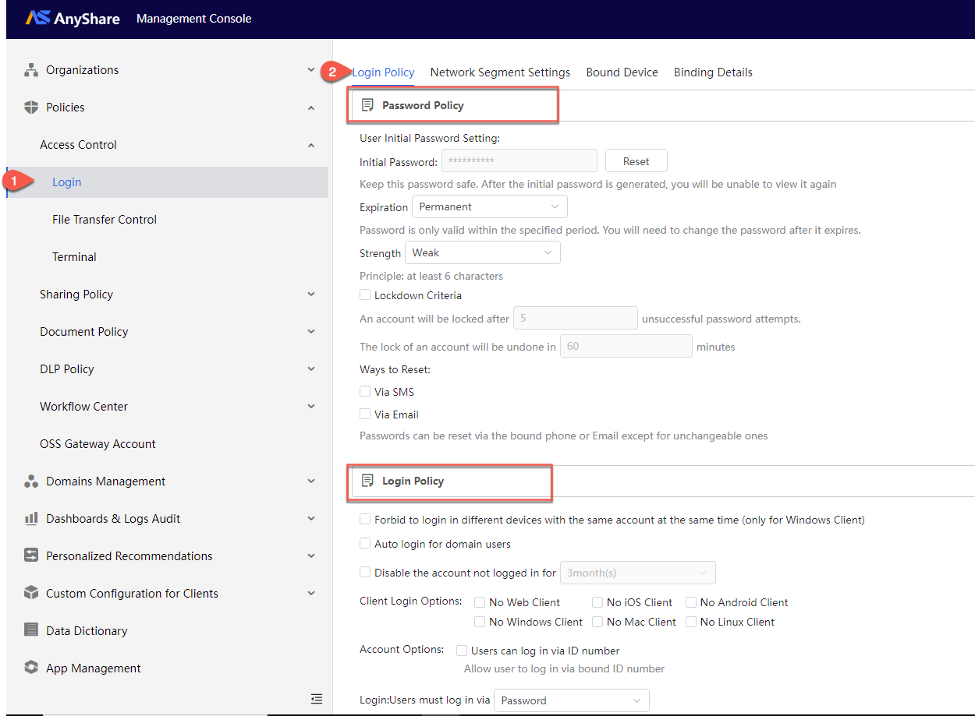This screenshot has height=716, width=976.
Task: Enable the Lockdown Criteria checkbox
Action: click(365, 294)
